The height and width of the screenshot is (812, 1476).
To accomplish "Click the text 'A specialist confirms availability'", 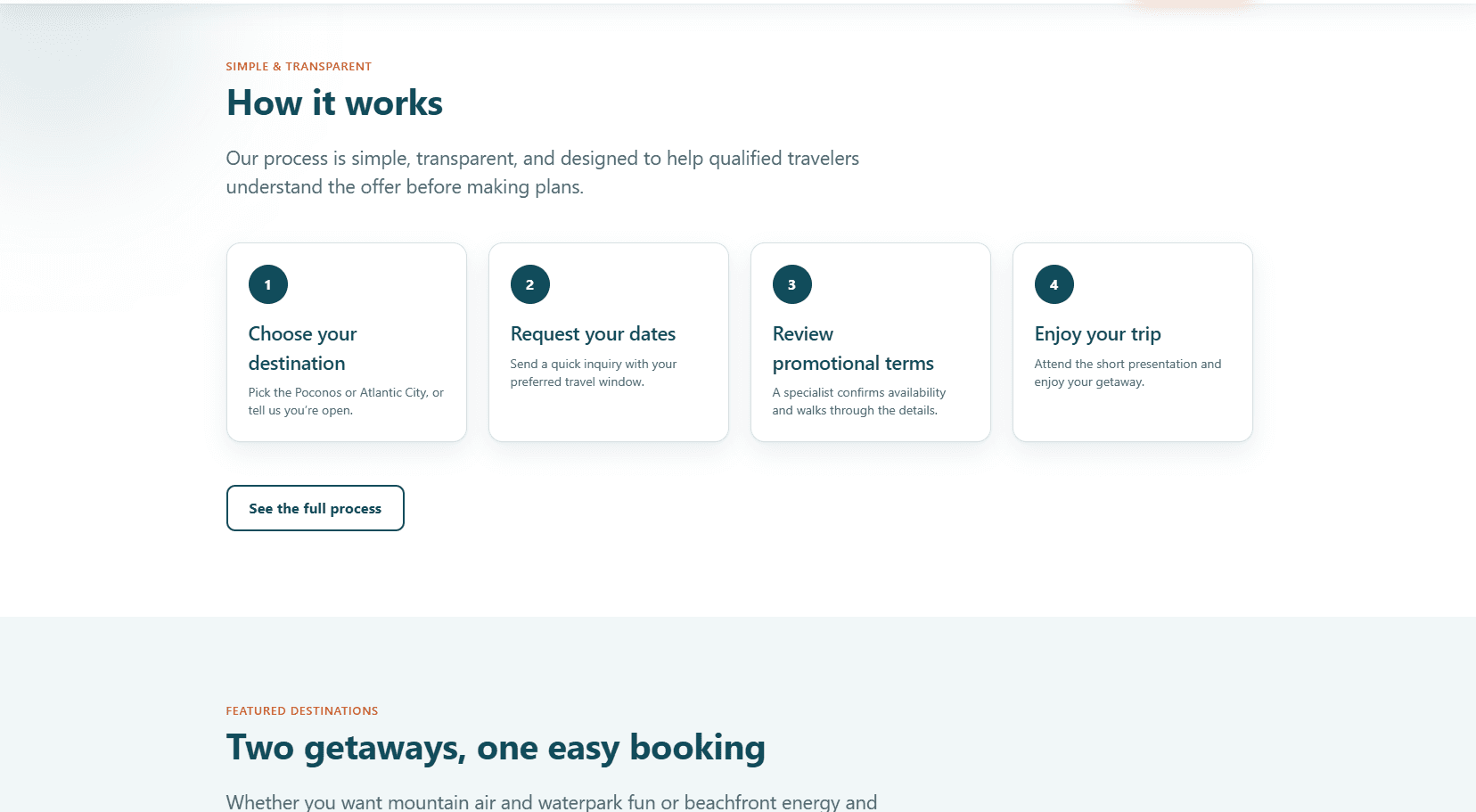I will pyautogui.click(x=859, y=392).
